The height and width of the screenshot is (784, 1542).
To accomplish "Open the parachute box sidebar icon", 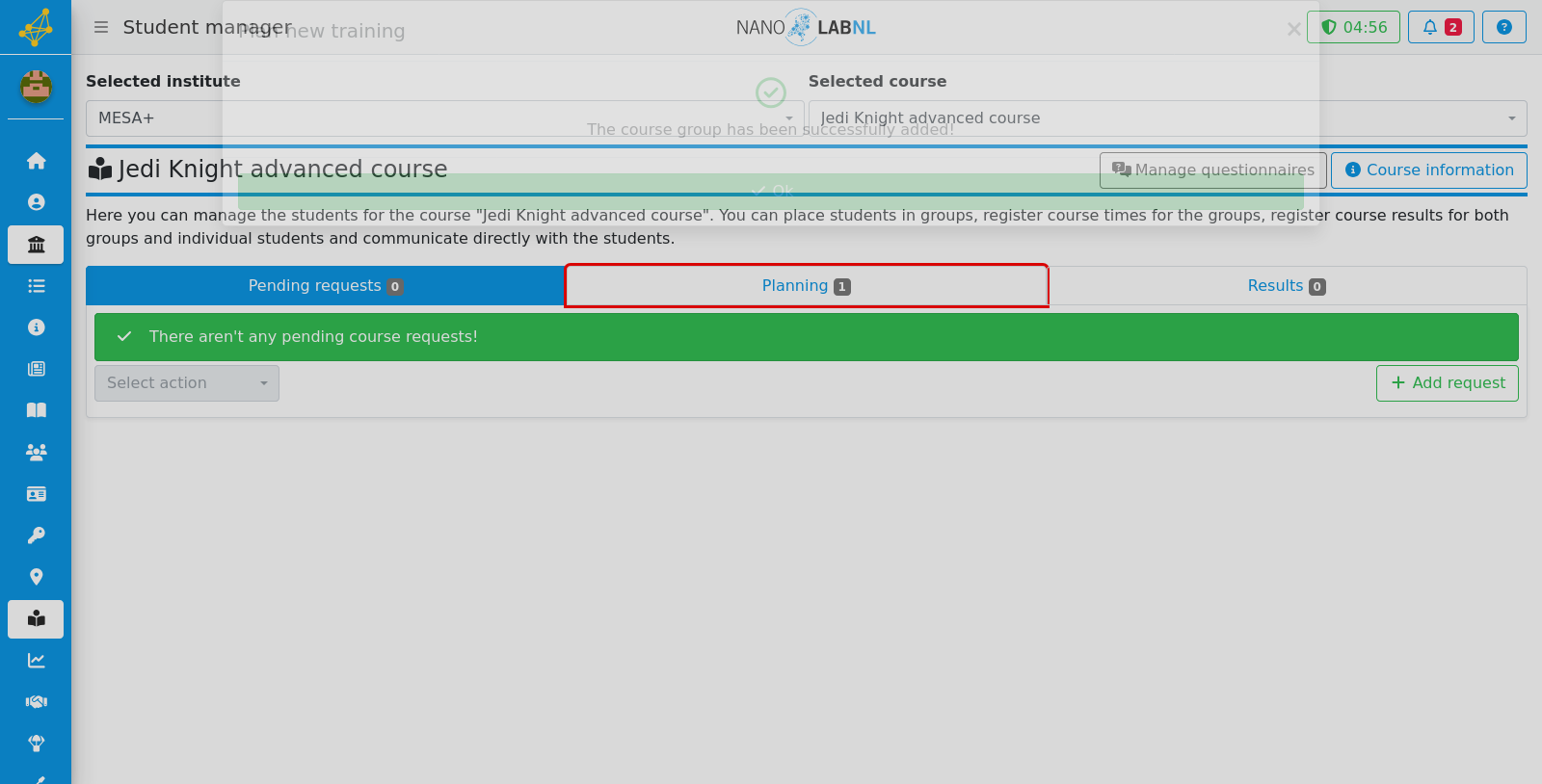I will point(36,744).
